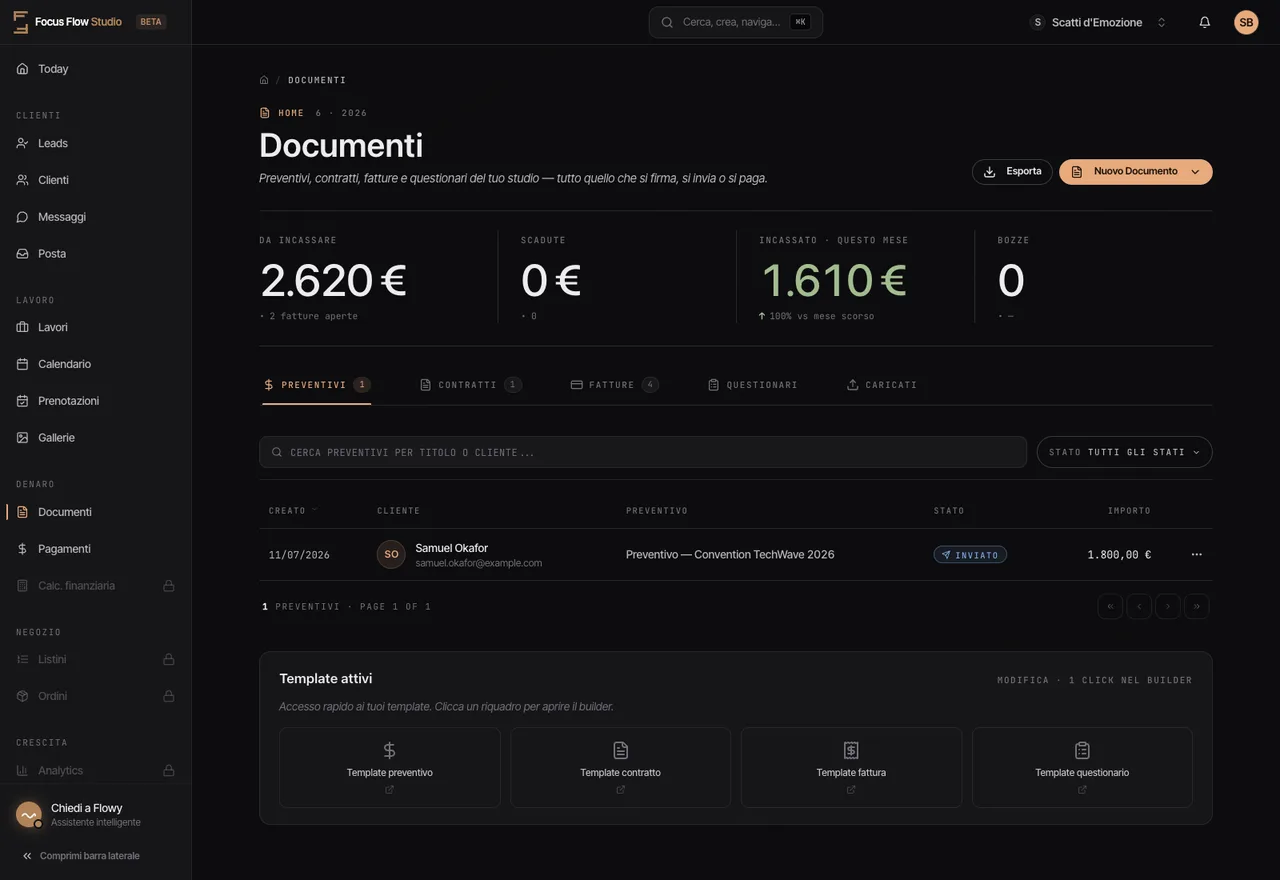Select the Preventivi tab
The width and height of the screenshot is (1280, 880).
point(316,385)
